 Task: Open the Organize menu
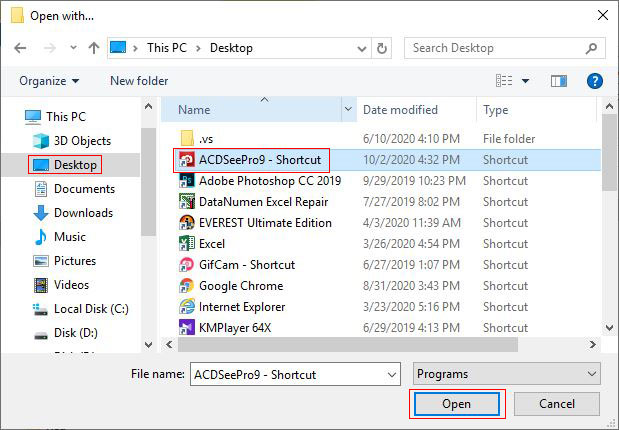coord(49,81)
